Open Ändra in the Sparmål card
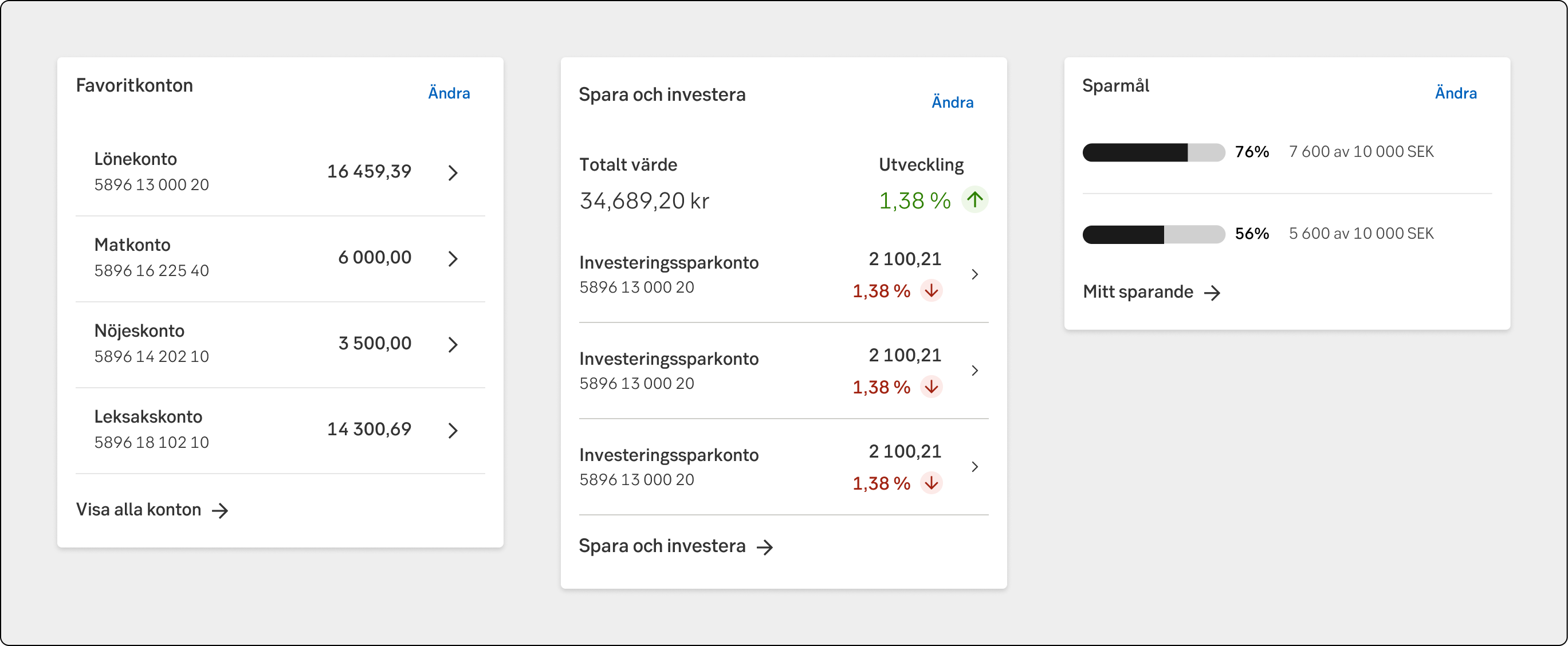 [1455, 92]
